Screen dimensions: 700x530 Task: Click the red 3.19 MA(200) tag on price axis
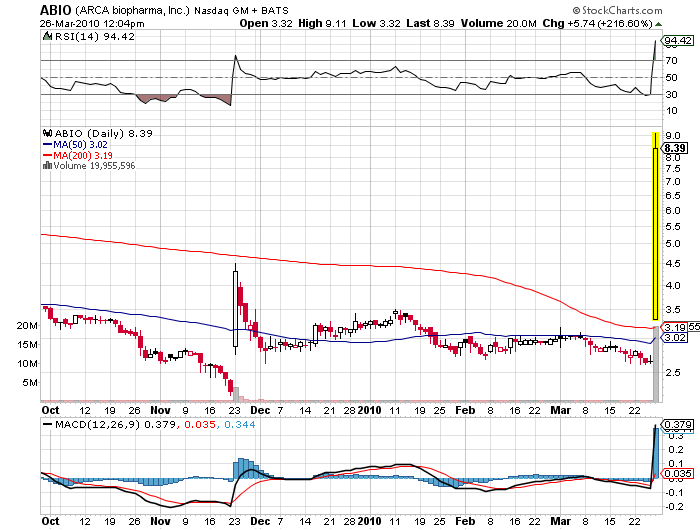pyautogui.click(x=675, y=327)
